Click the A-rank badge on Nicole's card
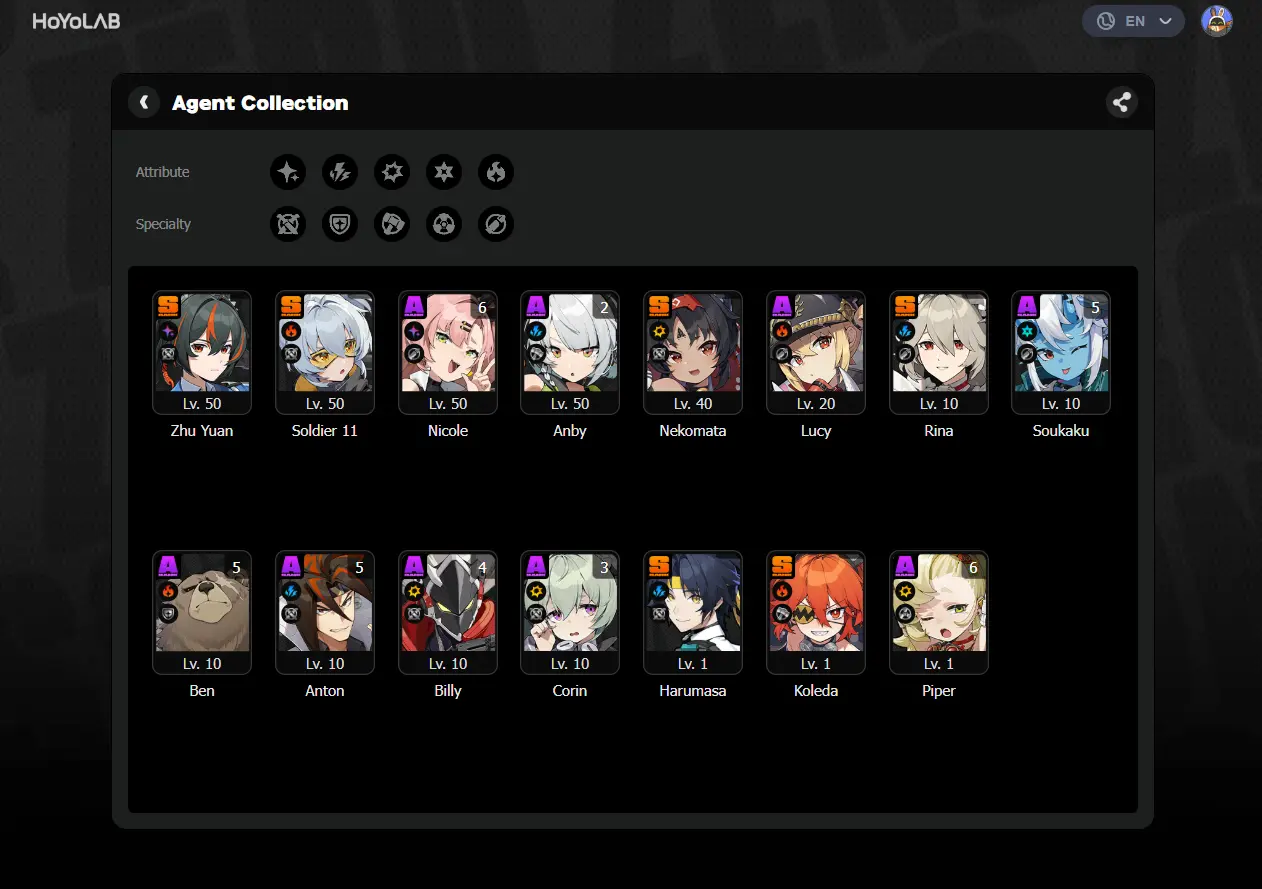This screenshot has height=889, width=1262. [414, 306]
